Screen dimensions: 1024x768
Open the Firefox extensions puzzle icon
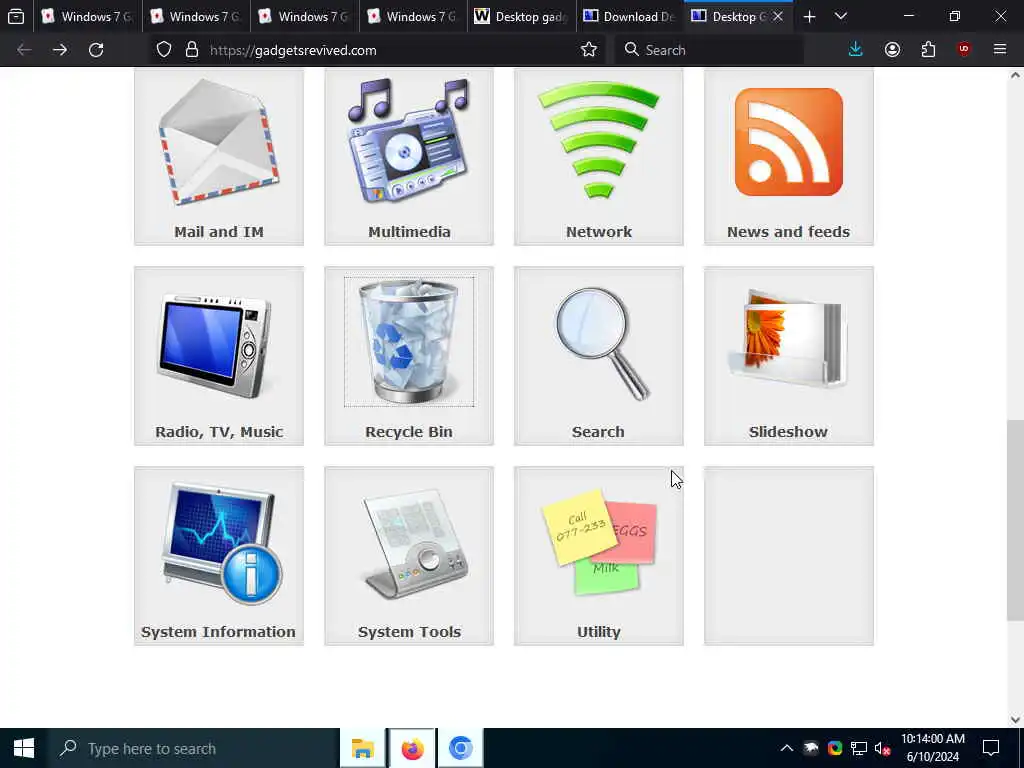(928, 50)
